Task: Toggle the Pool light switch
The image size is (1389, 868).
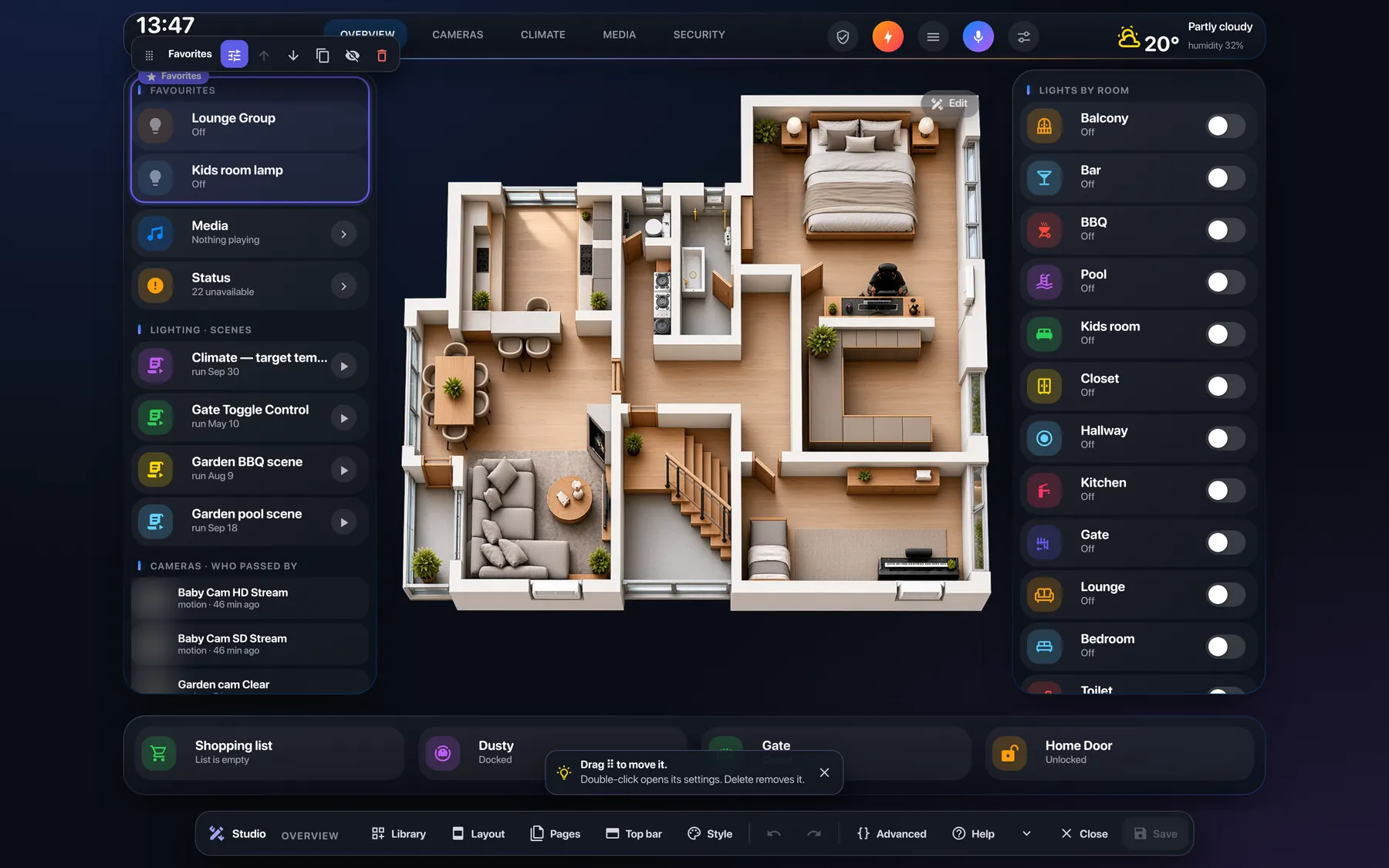Action: pos(1225,282)
